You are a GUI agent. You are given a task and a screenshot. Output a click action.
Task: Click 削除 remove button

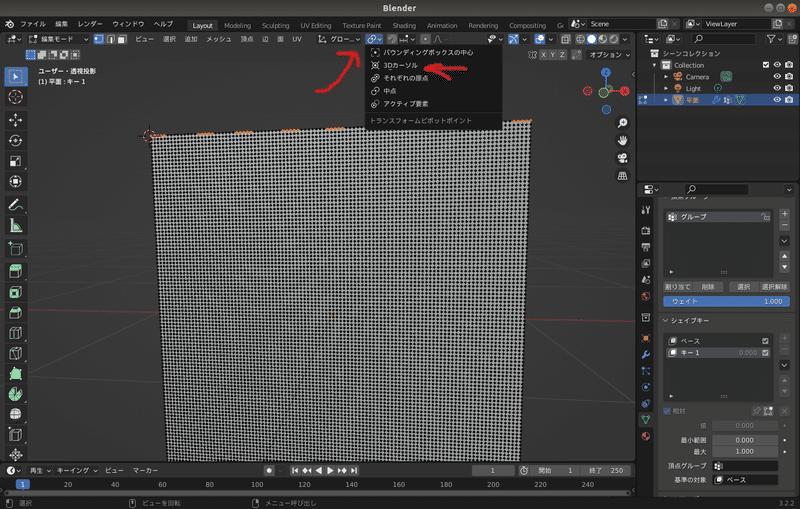(x=708, y=287)
